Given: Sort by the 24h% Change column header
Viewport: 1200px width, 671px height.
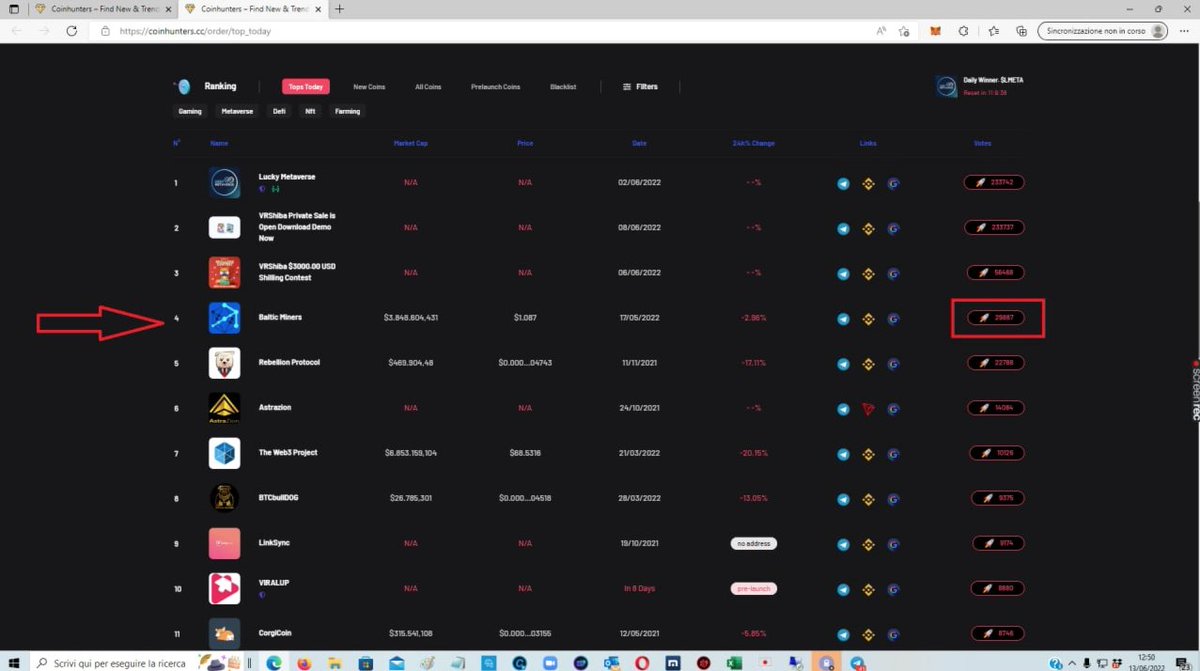Looking at the screenshot, I should pos(753,143).
